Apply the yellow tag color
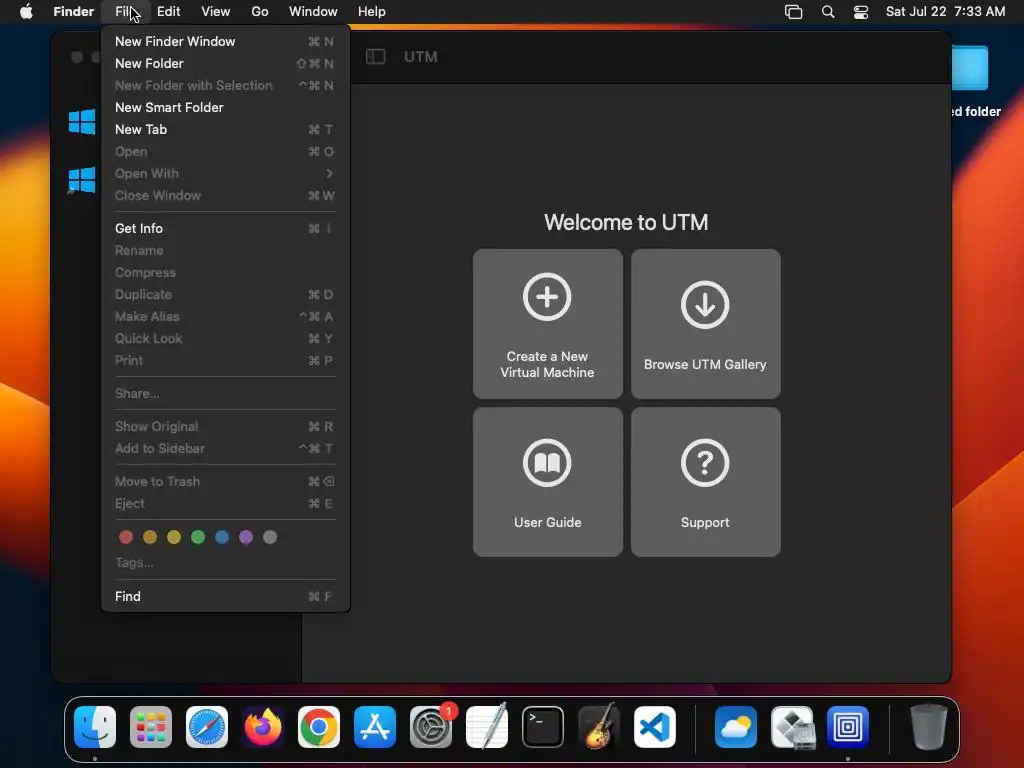Screen dimensions: 1024x768 tap(174, 537)
